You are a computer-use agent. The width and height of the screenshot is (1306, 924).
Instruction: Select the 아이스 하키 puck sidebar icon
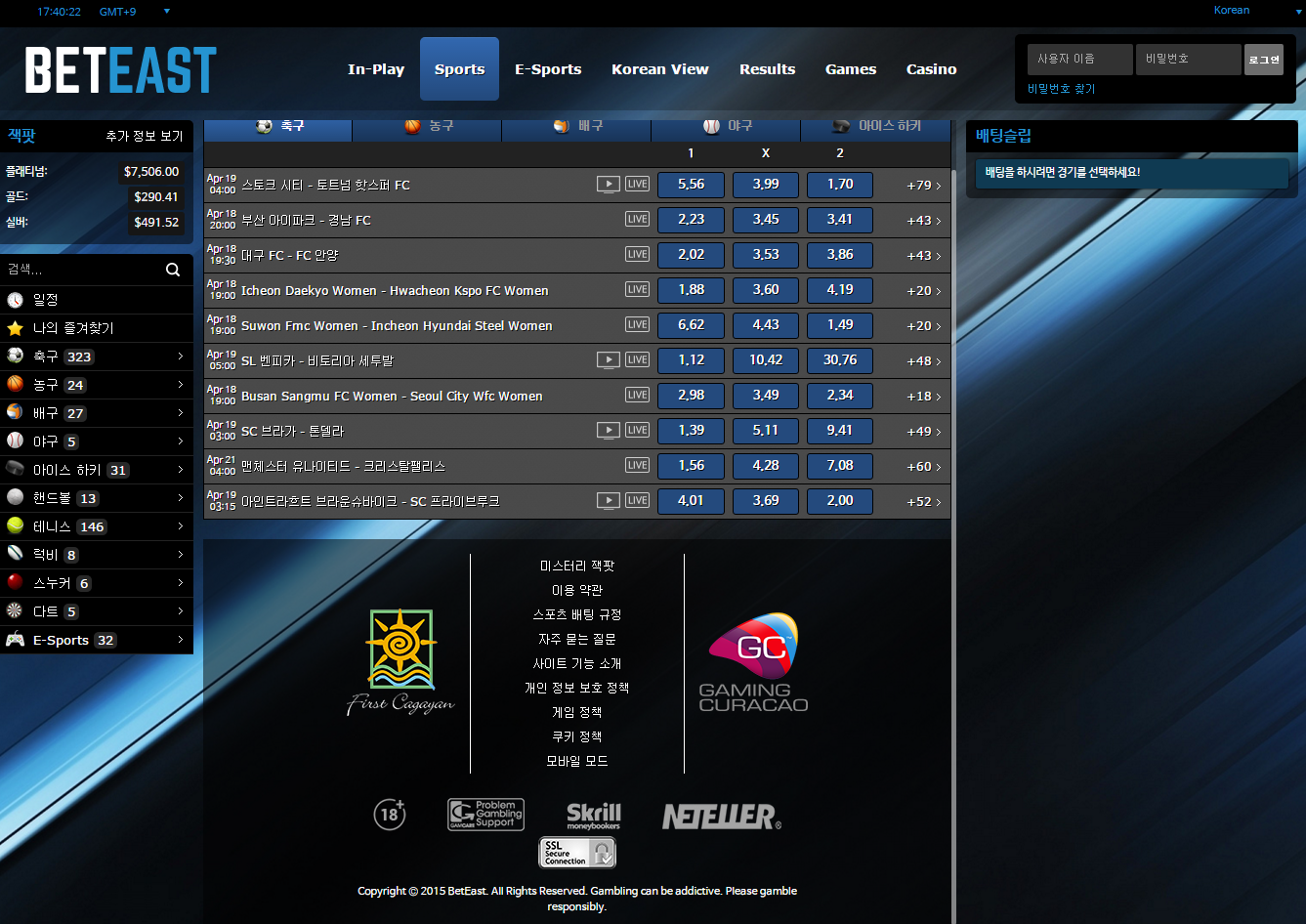15,470
